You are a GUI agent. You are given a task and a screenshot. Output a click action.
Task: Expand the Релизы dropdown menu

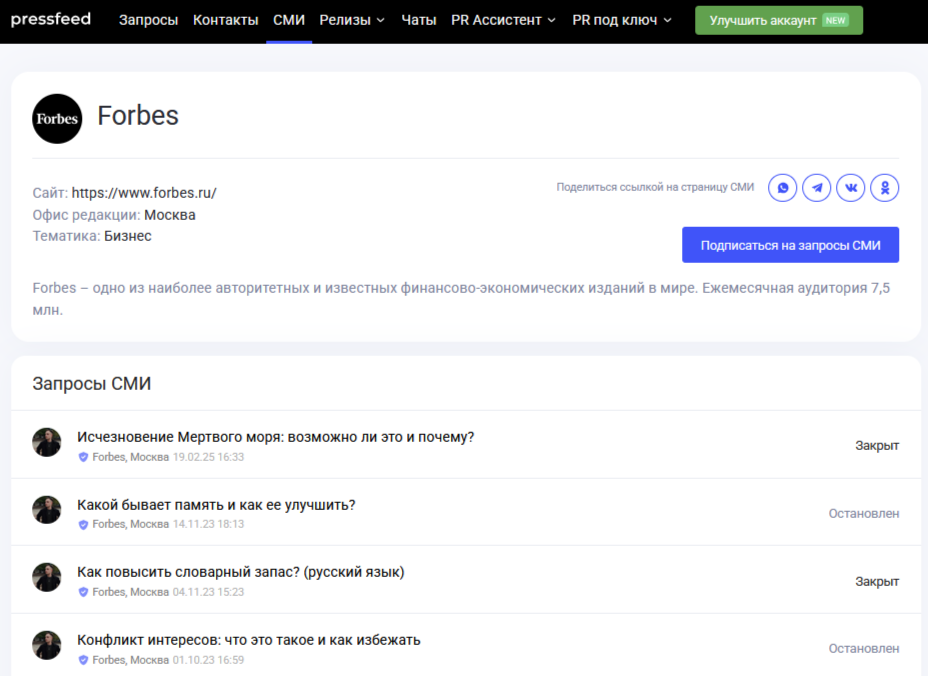coord(352,20)
